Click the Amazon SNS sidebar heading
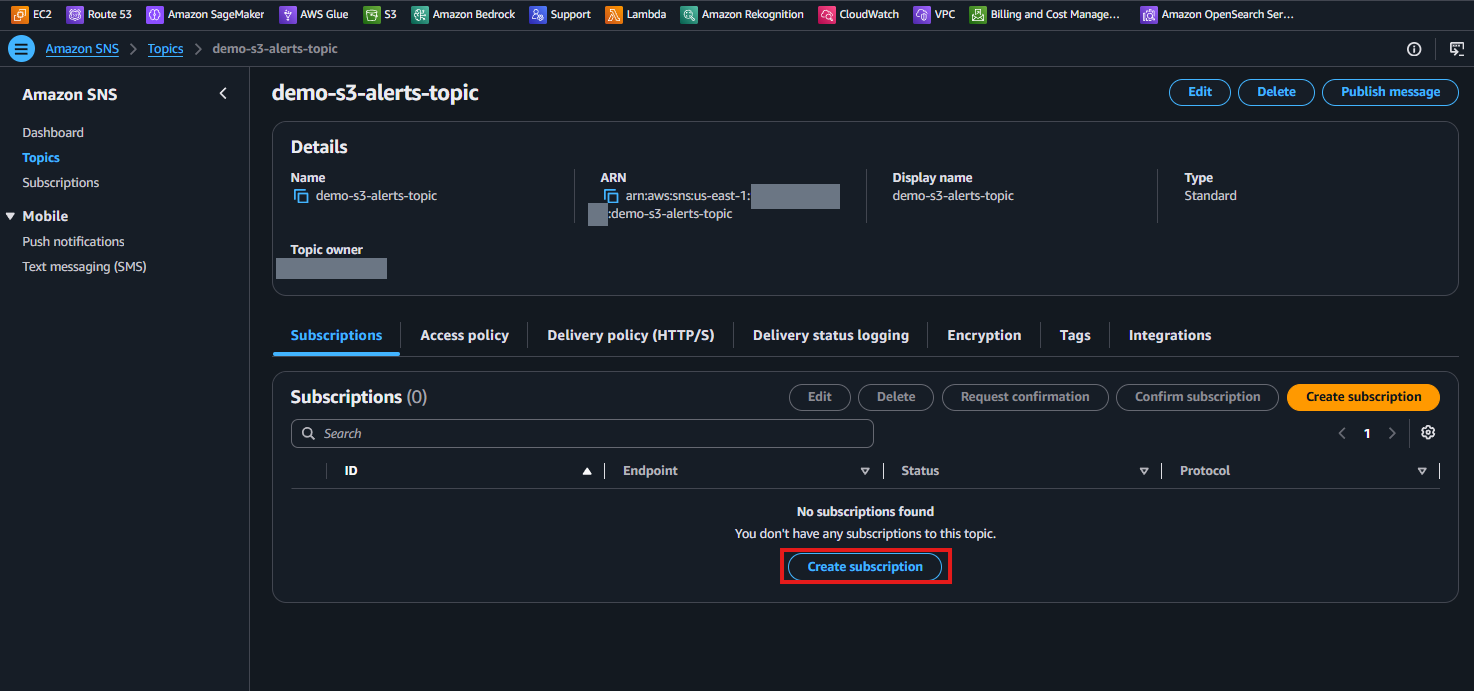The height and width of the screenshot is (691, 1474). [70, 94]
